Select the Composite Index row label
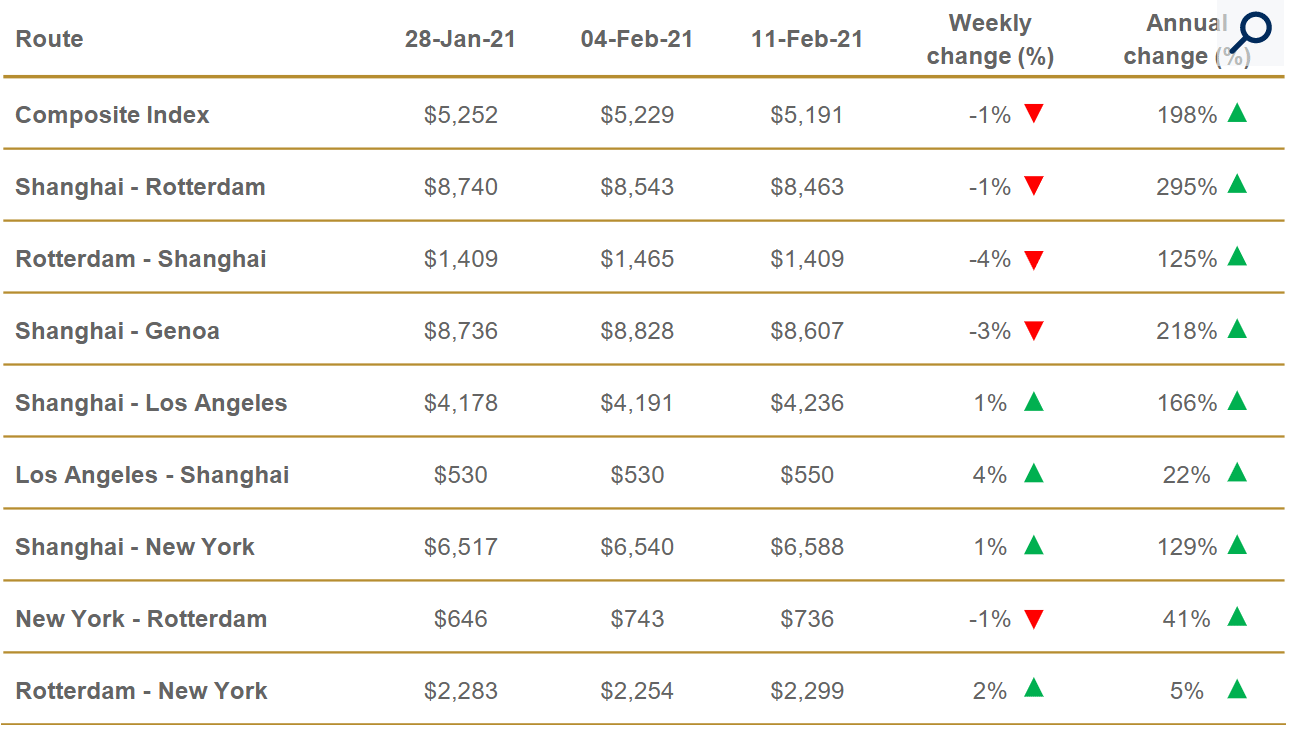 coord(112,115)
